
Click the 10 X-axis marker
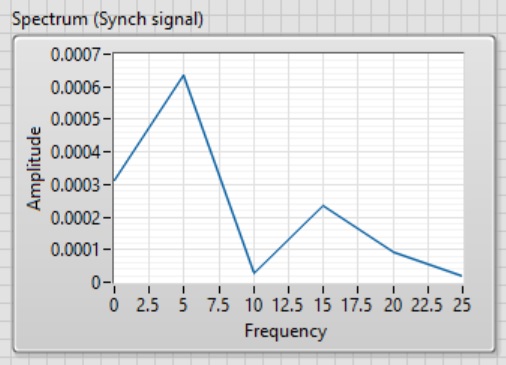[x=254, y=305]
